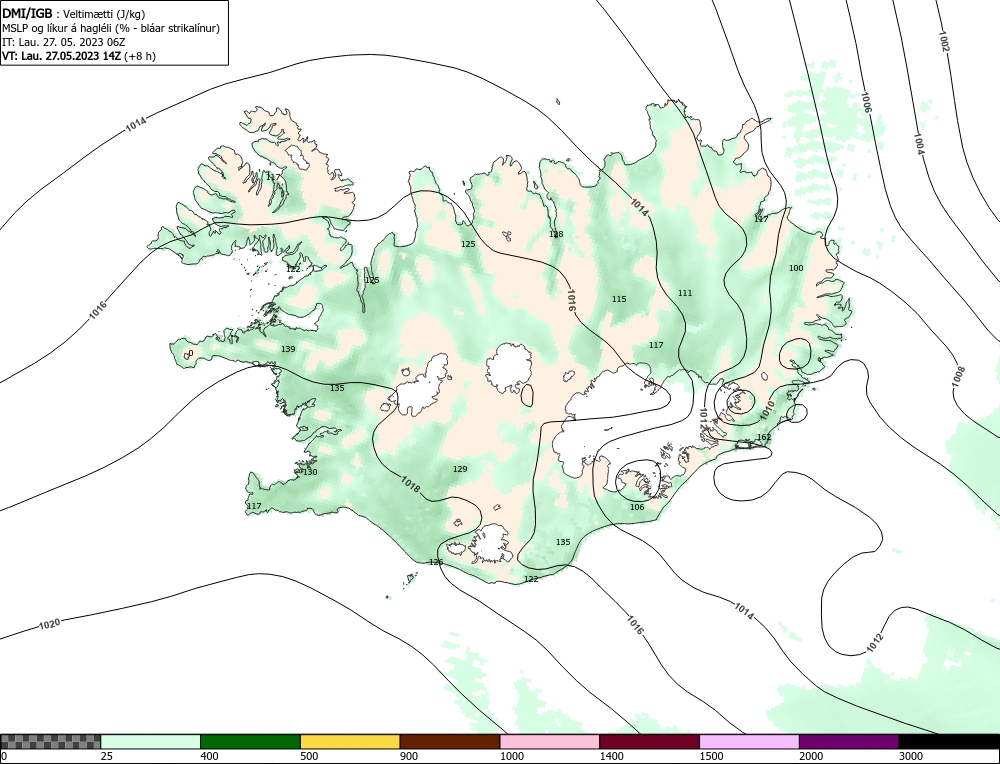Click the map value '111'
This screenshot has height=764, width=1000.
click(x=684, y=293)
